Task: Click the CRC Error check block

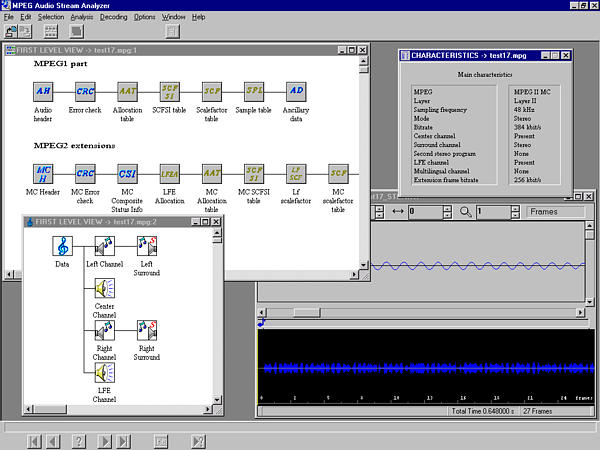Action: [x=85, y=92]
